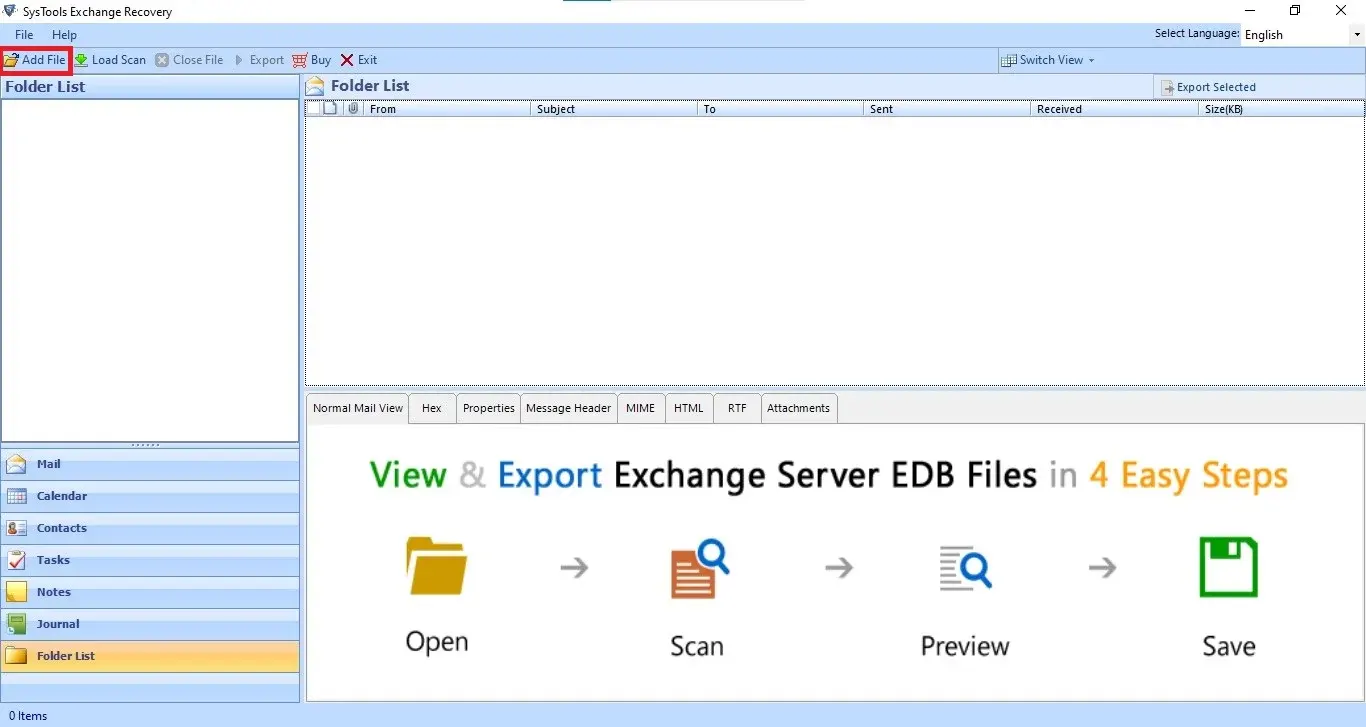Select Mail in the navigation pane
The image size is (1366, 727).
150,464
